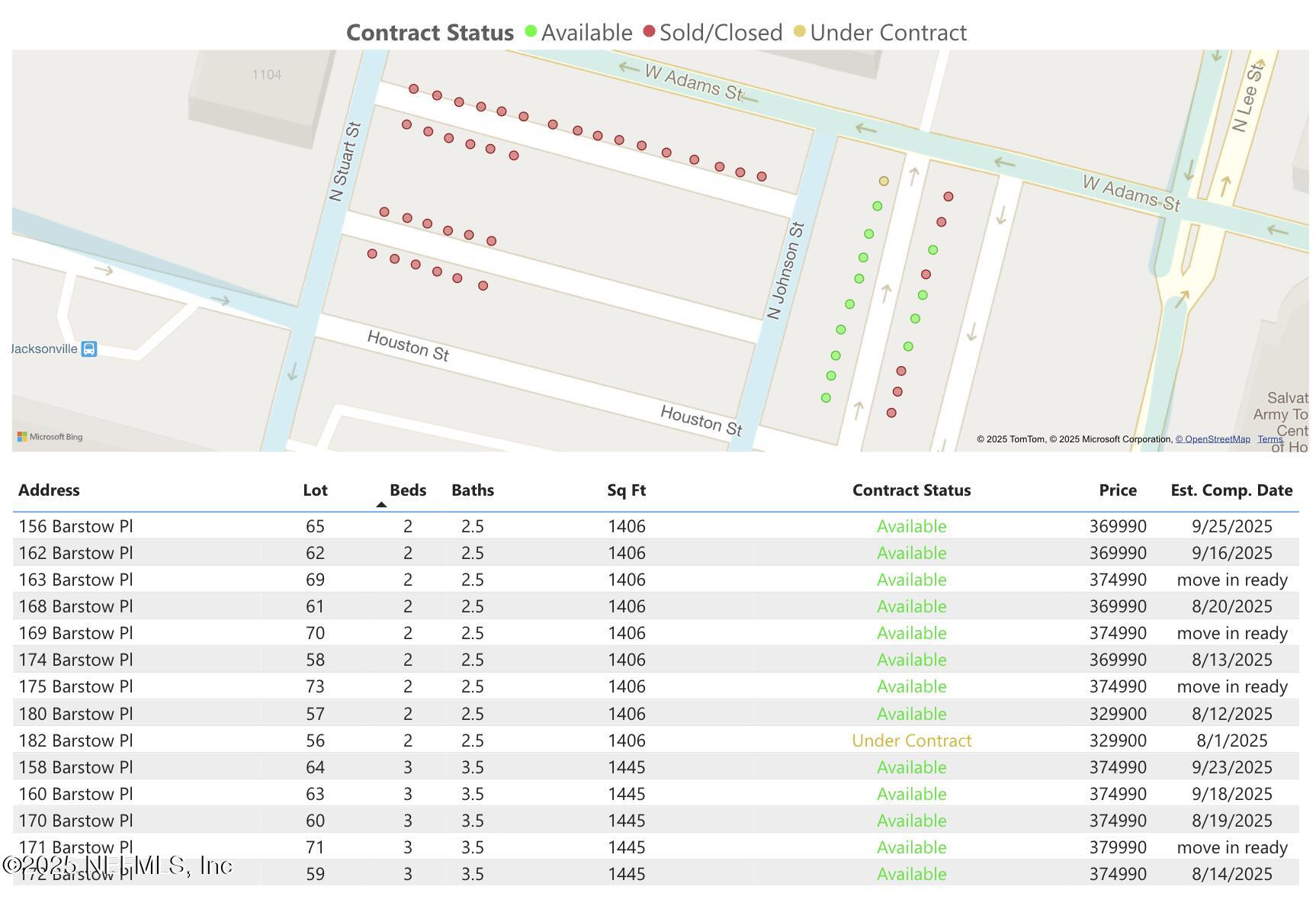
Task: Click the red Sold/Closed dot in the legend
Action: coord(649,32)
